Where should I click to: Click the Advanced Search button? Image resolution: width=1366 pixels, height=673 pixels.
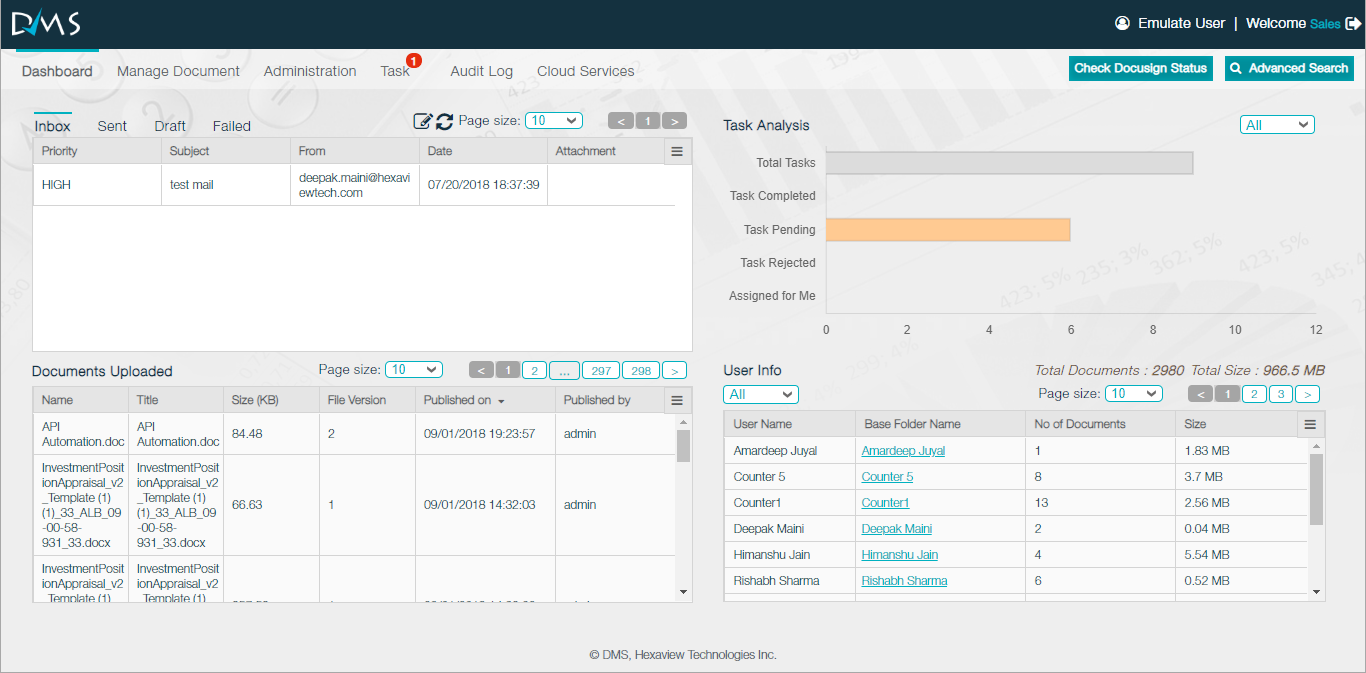point(1289,68)
